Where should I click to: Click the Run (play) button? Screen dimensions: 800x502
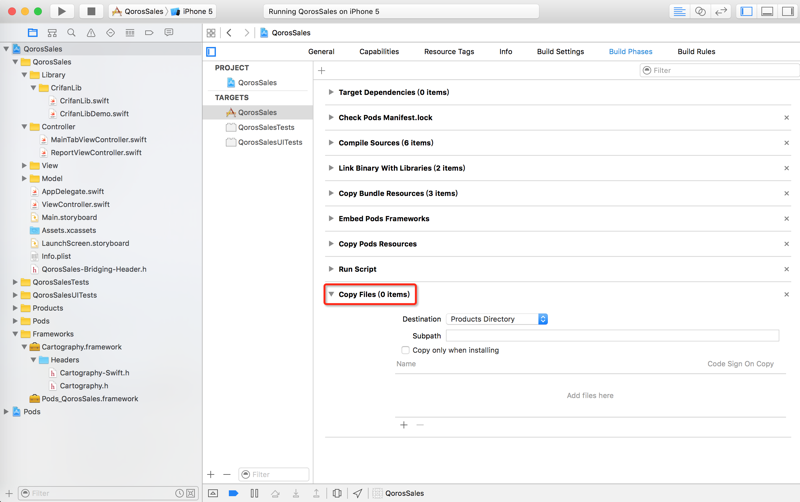[x=62, y=11]
